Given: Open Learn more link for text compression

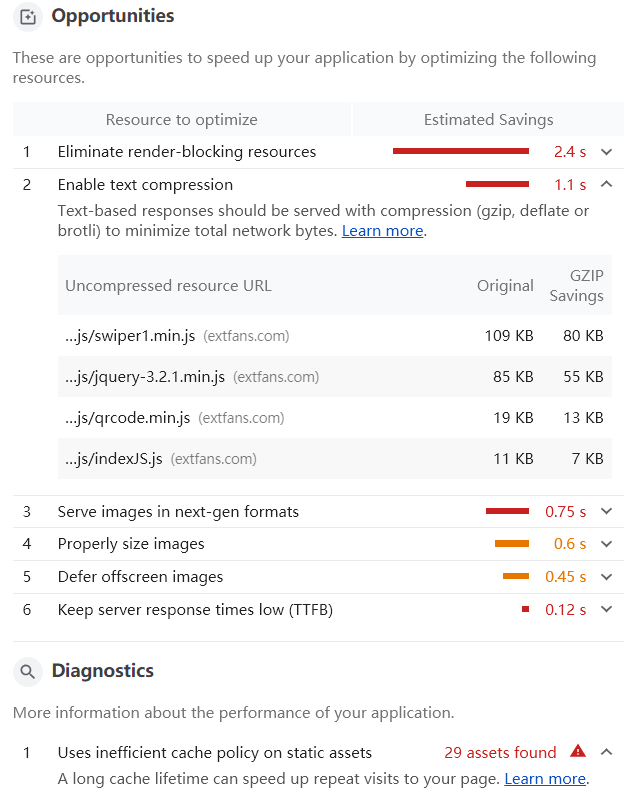Looking at the screenshot, I should click(x=382, y=231).
